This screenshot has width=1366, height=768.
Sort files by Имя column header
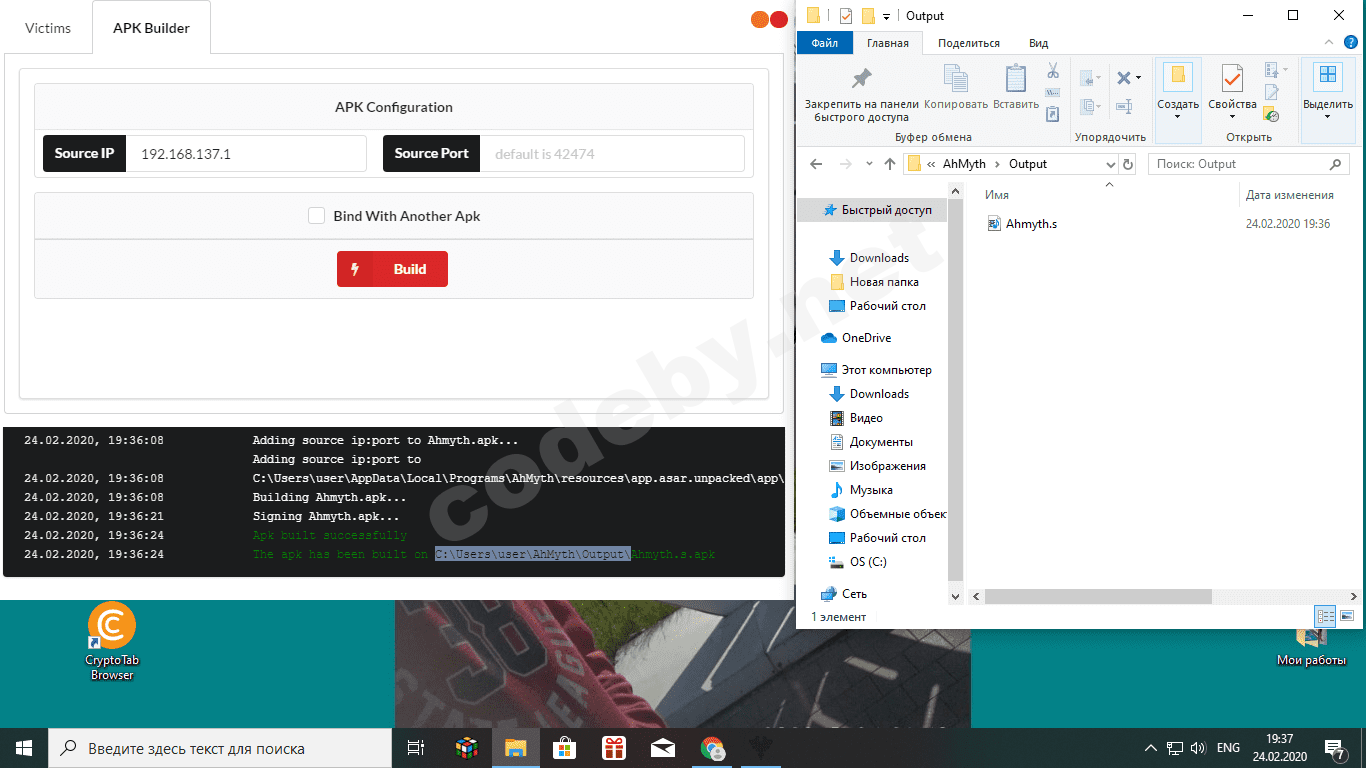996,195
